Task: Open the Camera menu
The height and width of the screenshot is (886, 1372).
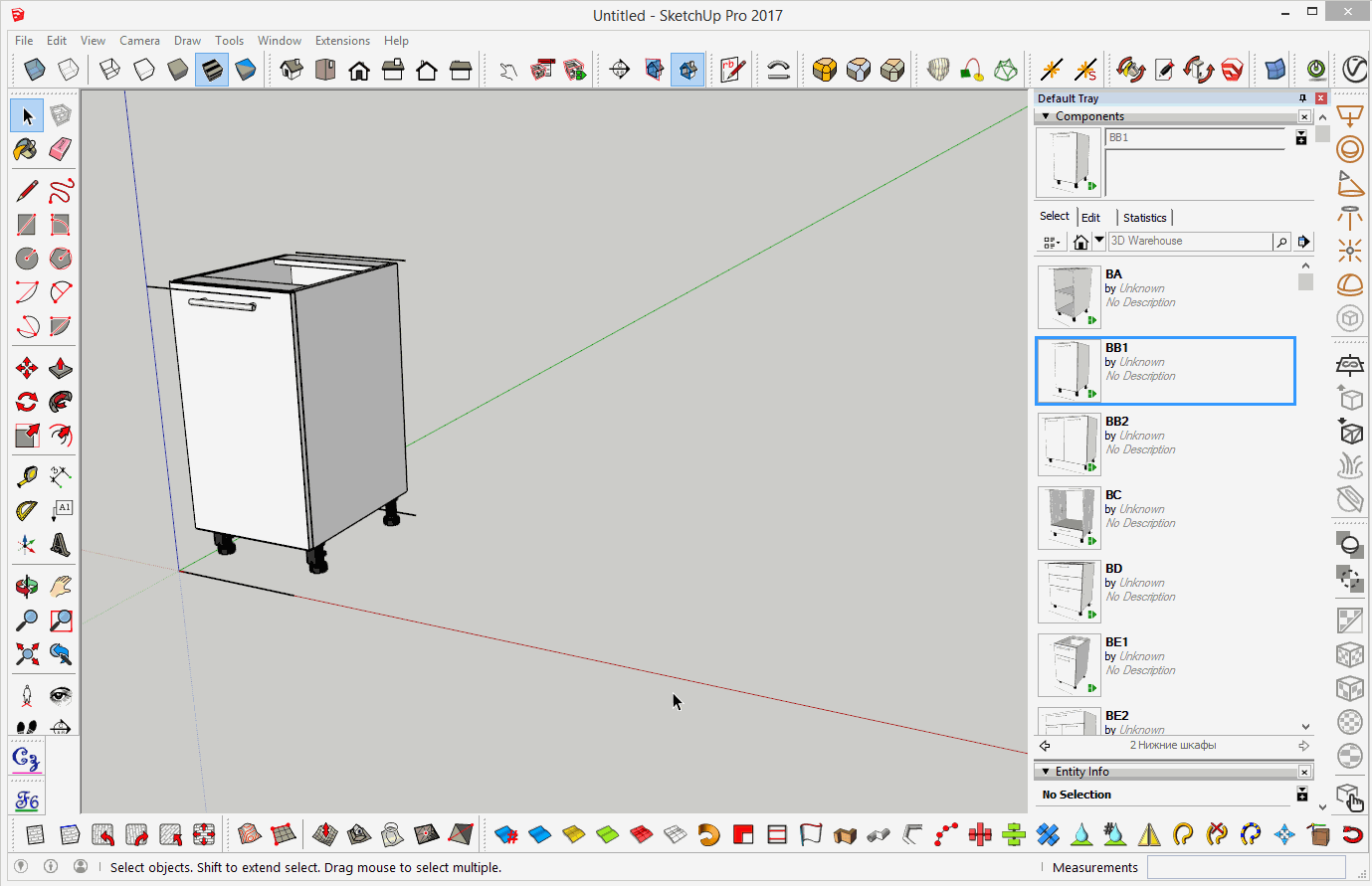Action: [139, 41]
